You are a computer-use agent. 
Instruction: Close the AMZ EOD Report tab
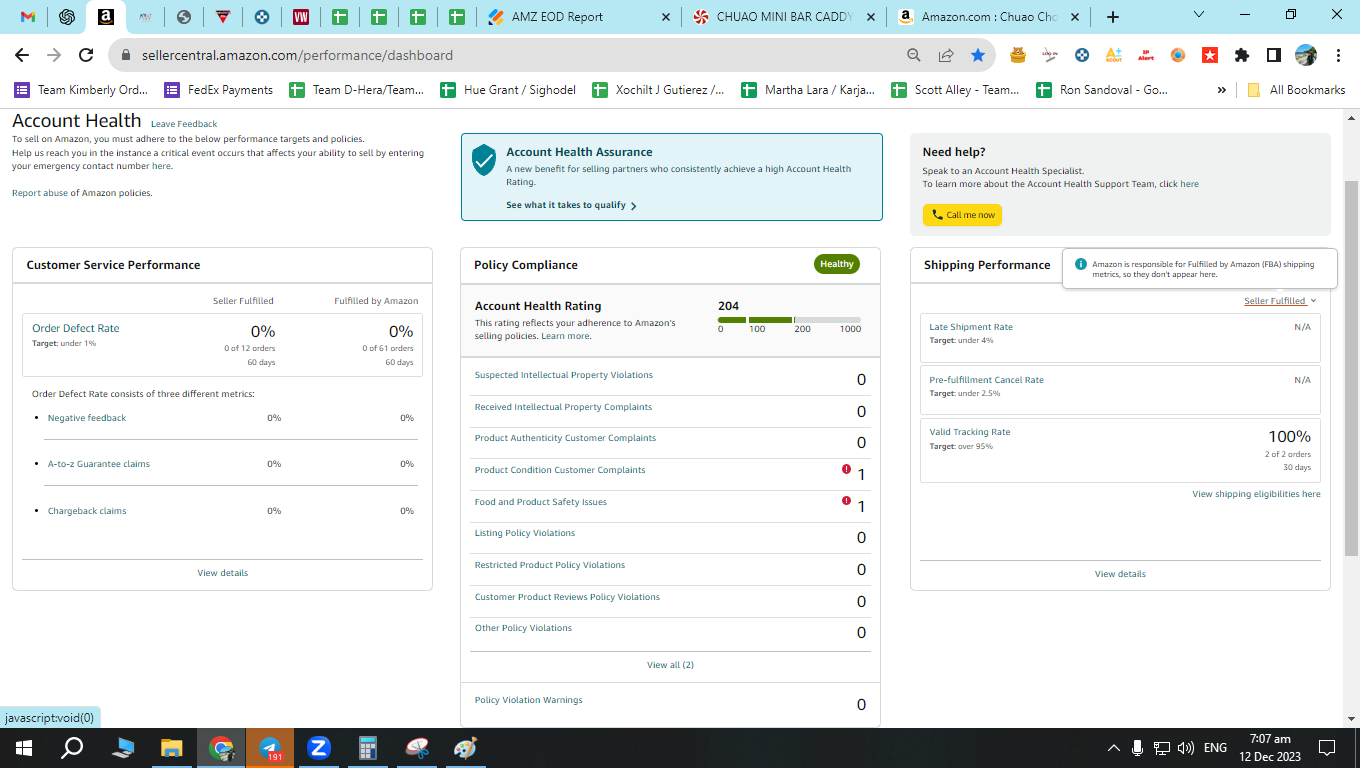pos(664,17)
